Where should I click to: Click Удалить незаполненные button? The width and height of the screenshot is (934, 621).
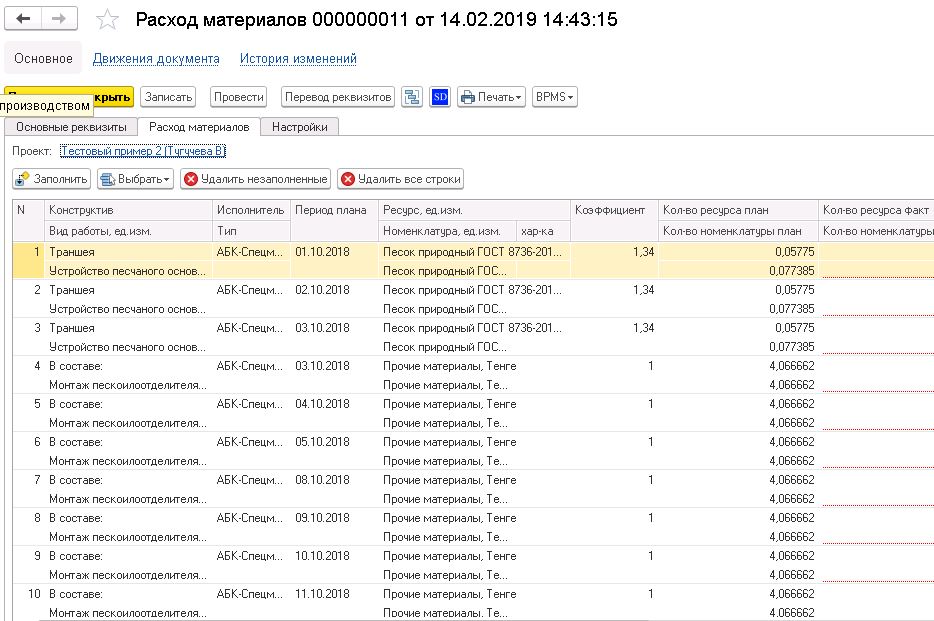tap(256, 179)
